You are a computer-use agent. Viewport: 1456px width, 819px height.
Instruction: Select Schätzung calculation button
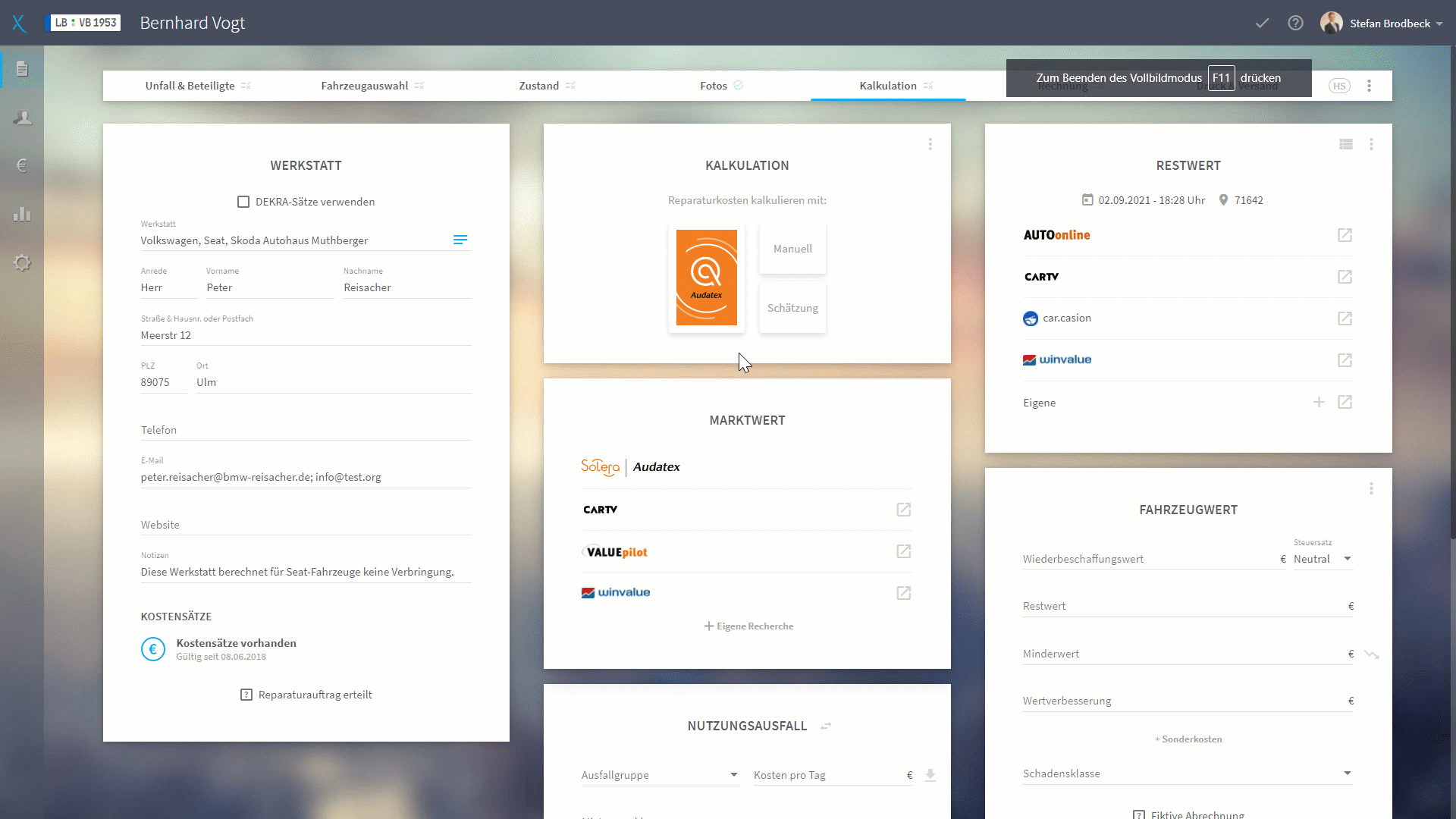[792, 308]
